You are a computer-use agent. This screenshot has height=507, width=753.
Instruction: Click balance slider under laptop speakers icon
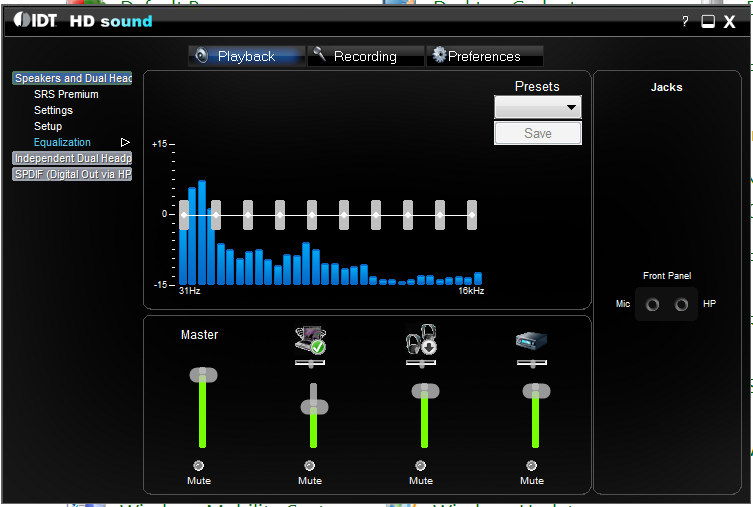pyautogui.click(x=310, y=363)
